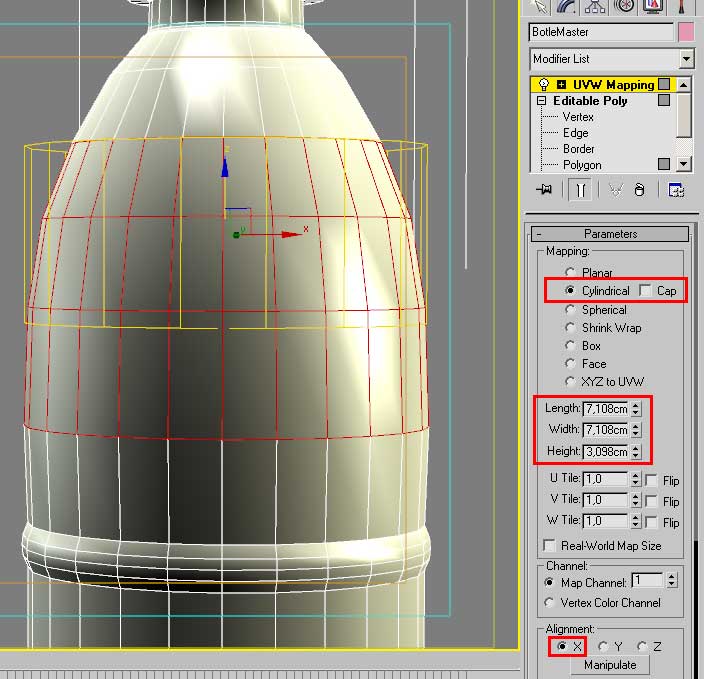The height and width of the screenshot is (679, 704).
Task: Select Spherical mapping option
Action: tap(572, 310)
